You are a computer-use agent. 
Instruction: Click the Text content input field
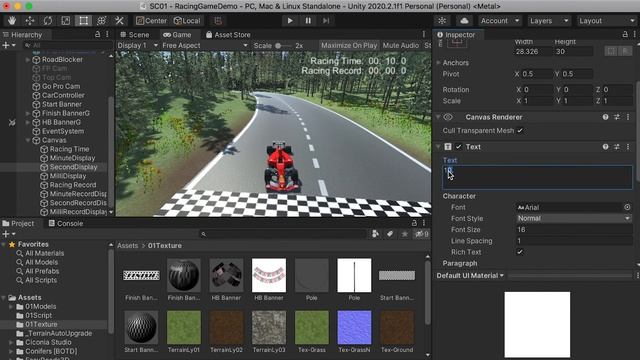click(x=538, y=177)
